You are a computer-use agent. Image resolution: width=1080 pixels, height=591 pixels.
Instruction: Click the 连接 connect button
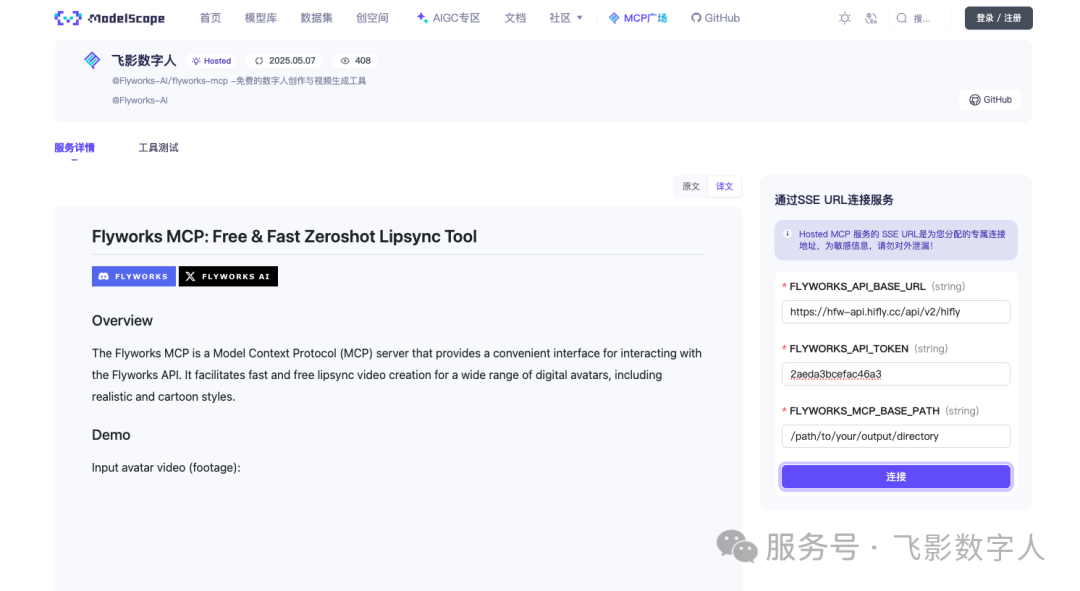pyautogui.click(x=895, y=477)
